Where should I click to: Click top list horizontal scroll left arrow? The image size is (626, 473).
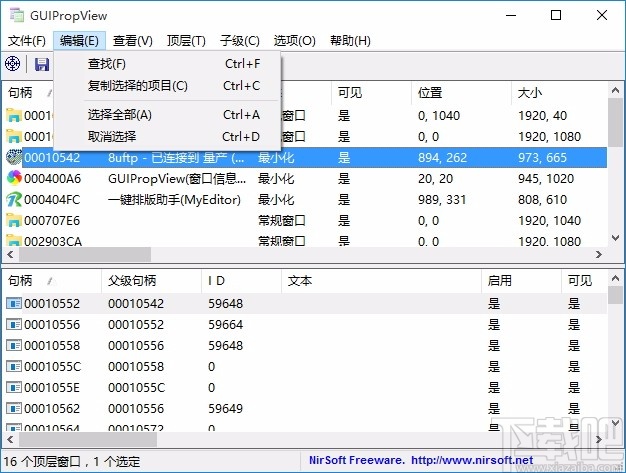point(11,254)
